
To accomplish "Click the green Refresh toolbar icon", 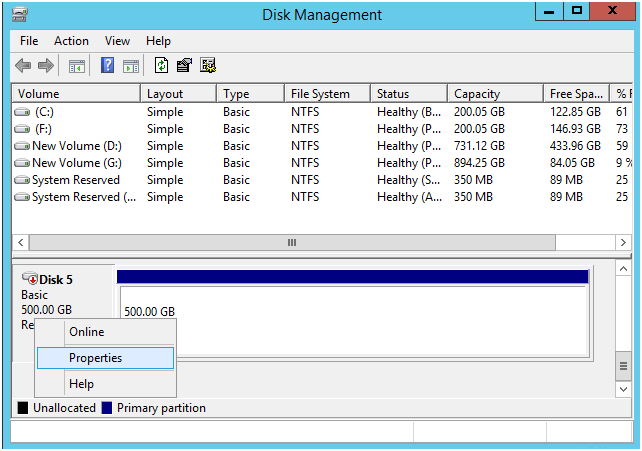I will (161, 65).
